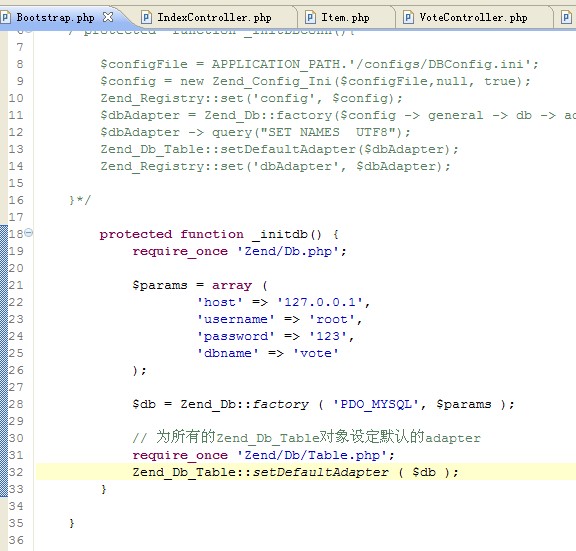Click the PHP file icon on IndexController.php tab
Viewport: 576px width, 551px height.
point(147,17)
